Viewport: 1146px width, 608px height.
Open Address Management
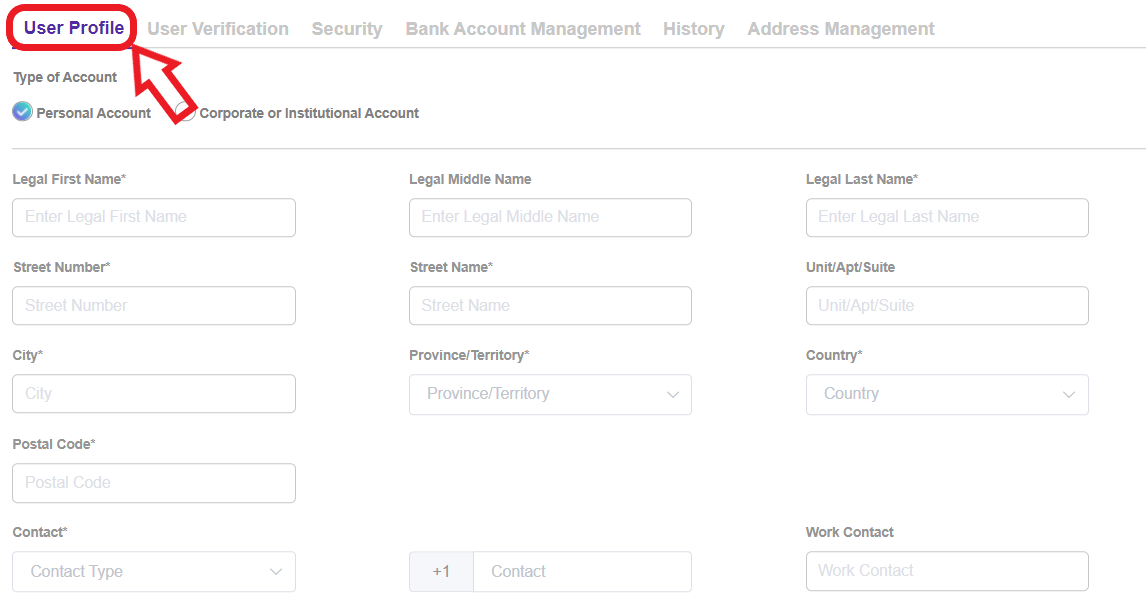pyautogui.click(x=839, y=28)
